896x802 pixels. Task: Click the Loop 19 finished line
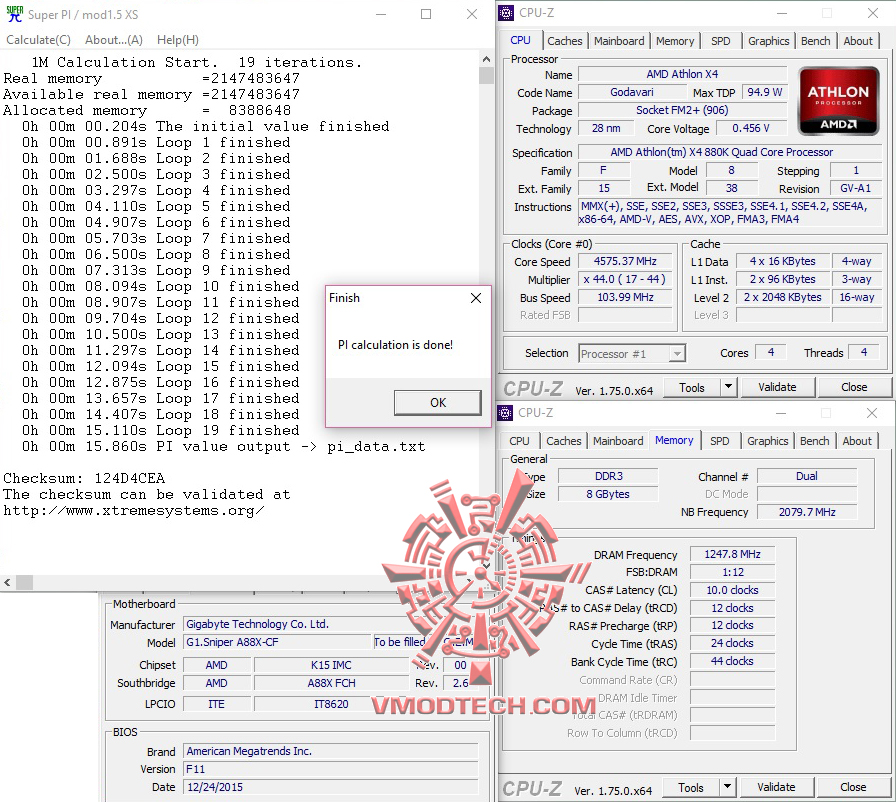160,430
